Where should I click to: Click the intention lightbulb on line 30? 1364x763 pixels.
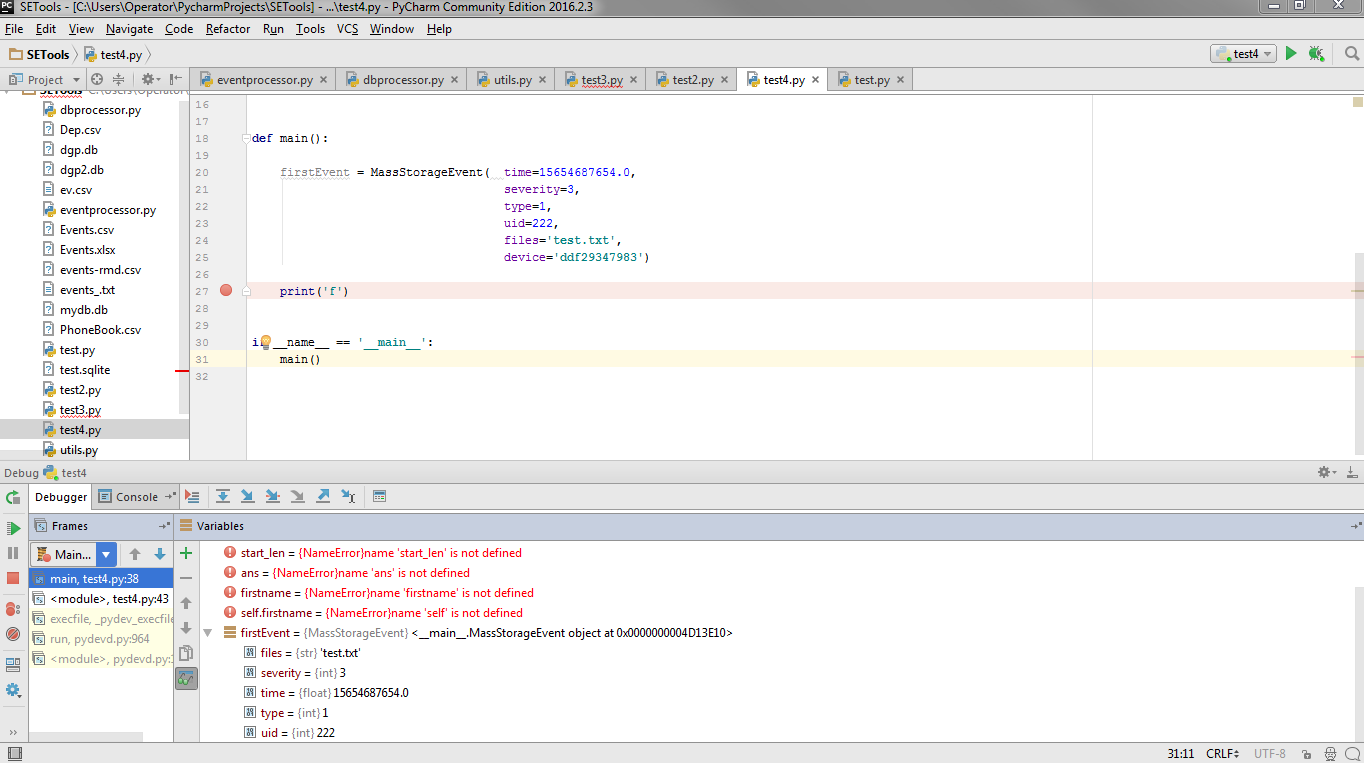tap(266, 342)
